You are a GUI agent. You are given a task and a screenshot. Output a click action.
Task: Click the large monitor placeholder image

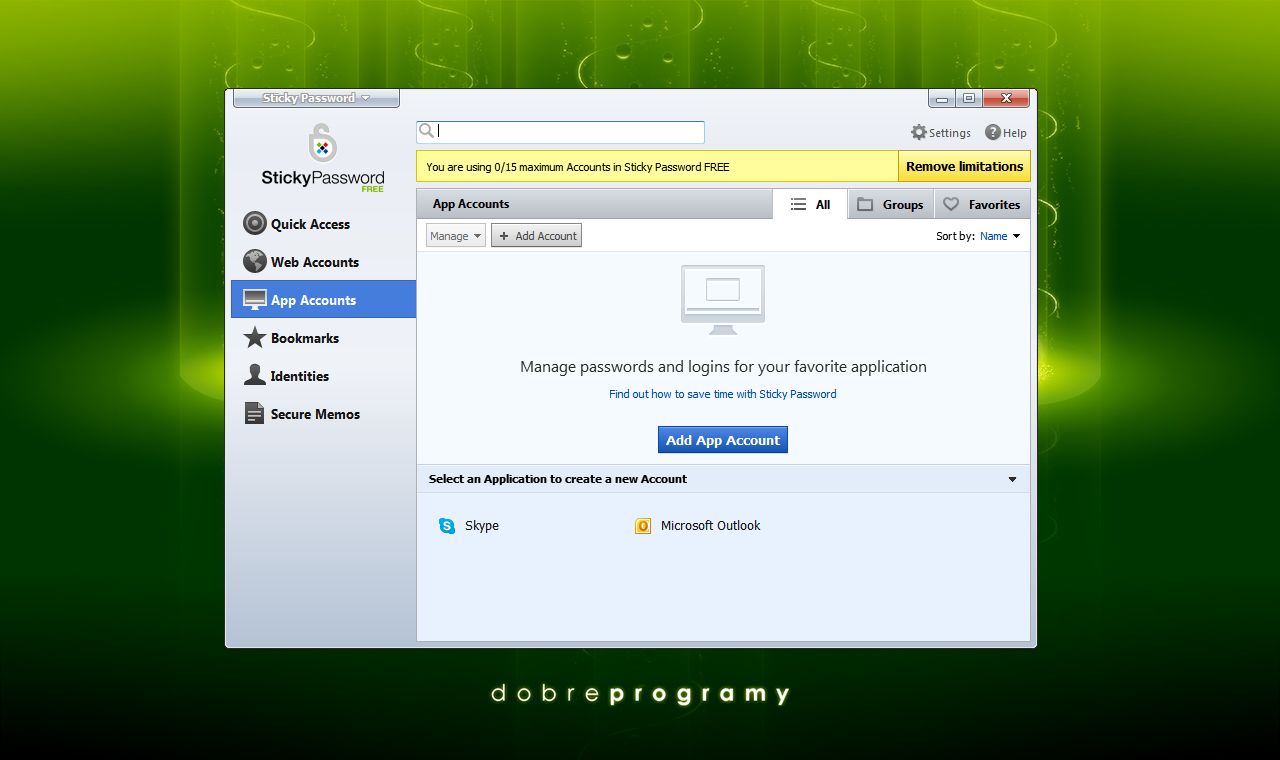(x=722, y=299)
